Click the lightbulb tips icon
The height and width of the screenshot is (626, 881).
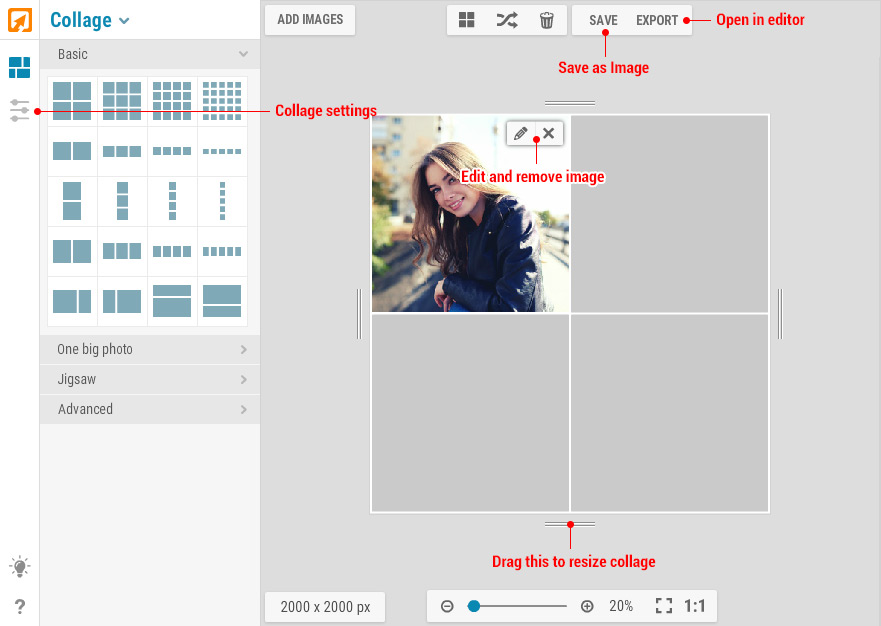20,567
